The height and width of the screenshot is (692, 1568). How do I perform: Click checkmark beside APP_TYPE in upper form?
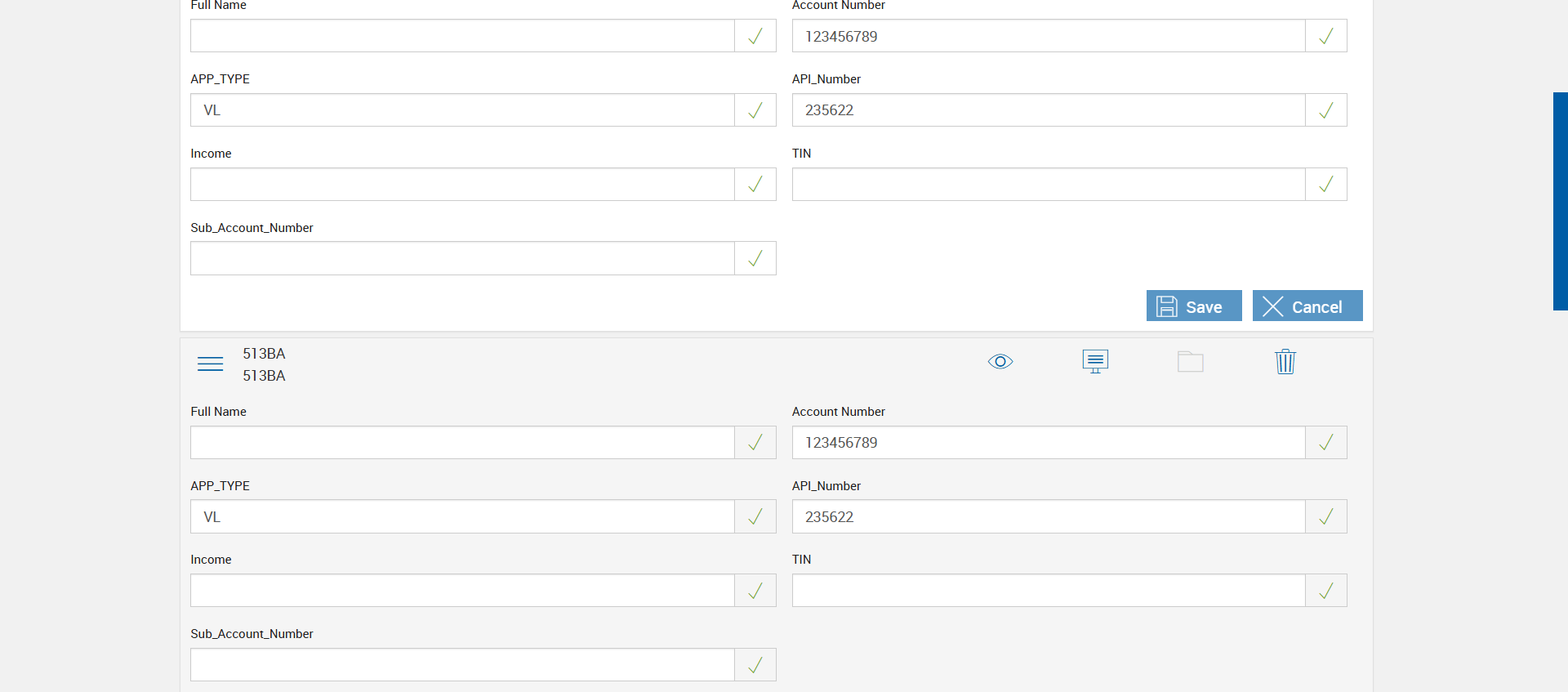pos(755,110)
